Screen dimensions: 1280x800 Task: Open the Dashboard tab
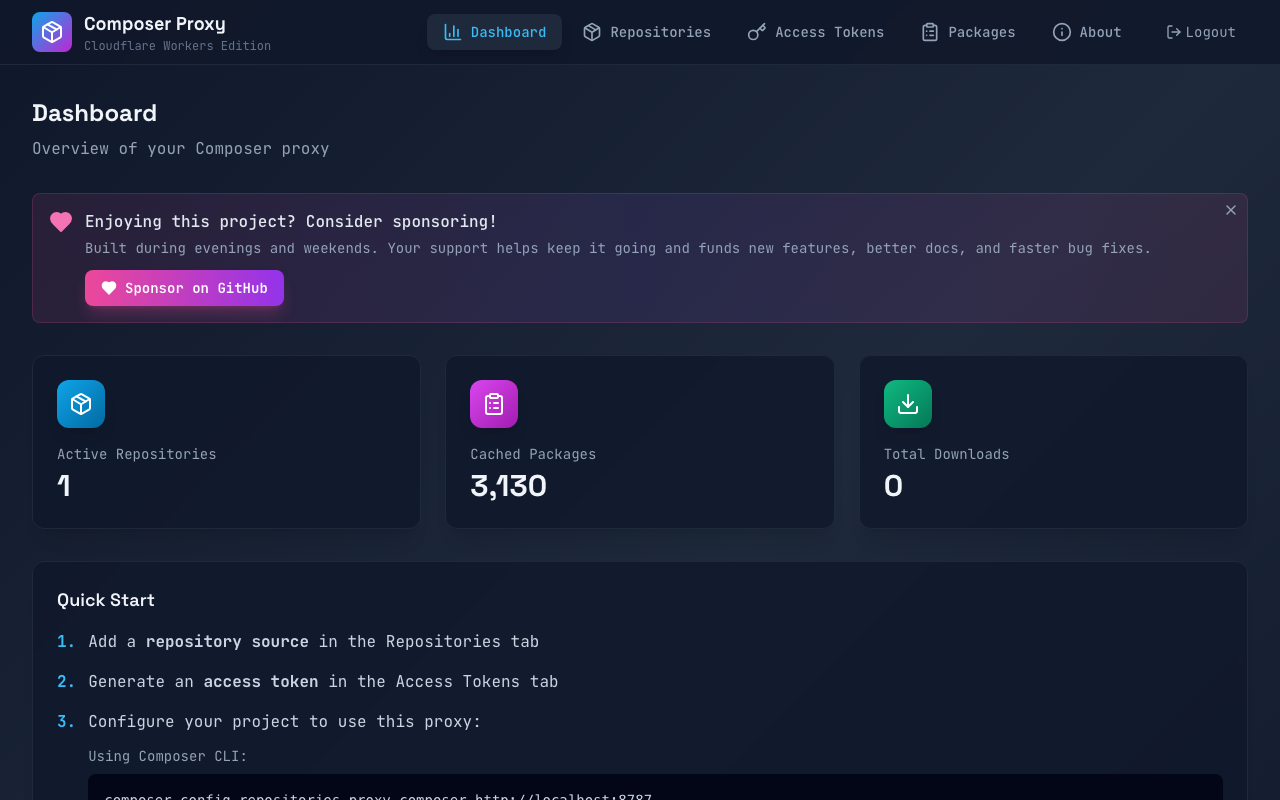pos(494,32)
